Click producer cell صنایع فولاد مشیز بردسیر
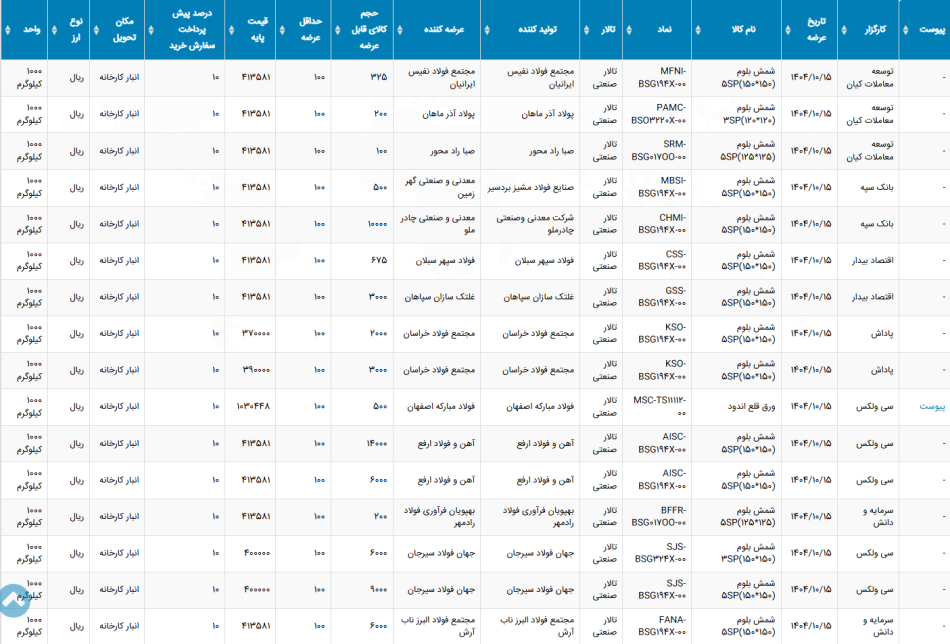Viewport: 950px width, 644px height. 531,187
